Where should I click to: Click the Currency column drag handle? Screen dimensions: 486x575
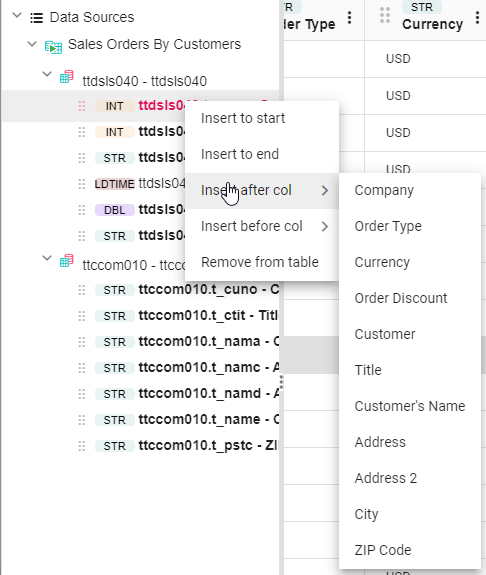coord(385,15)
